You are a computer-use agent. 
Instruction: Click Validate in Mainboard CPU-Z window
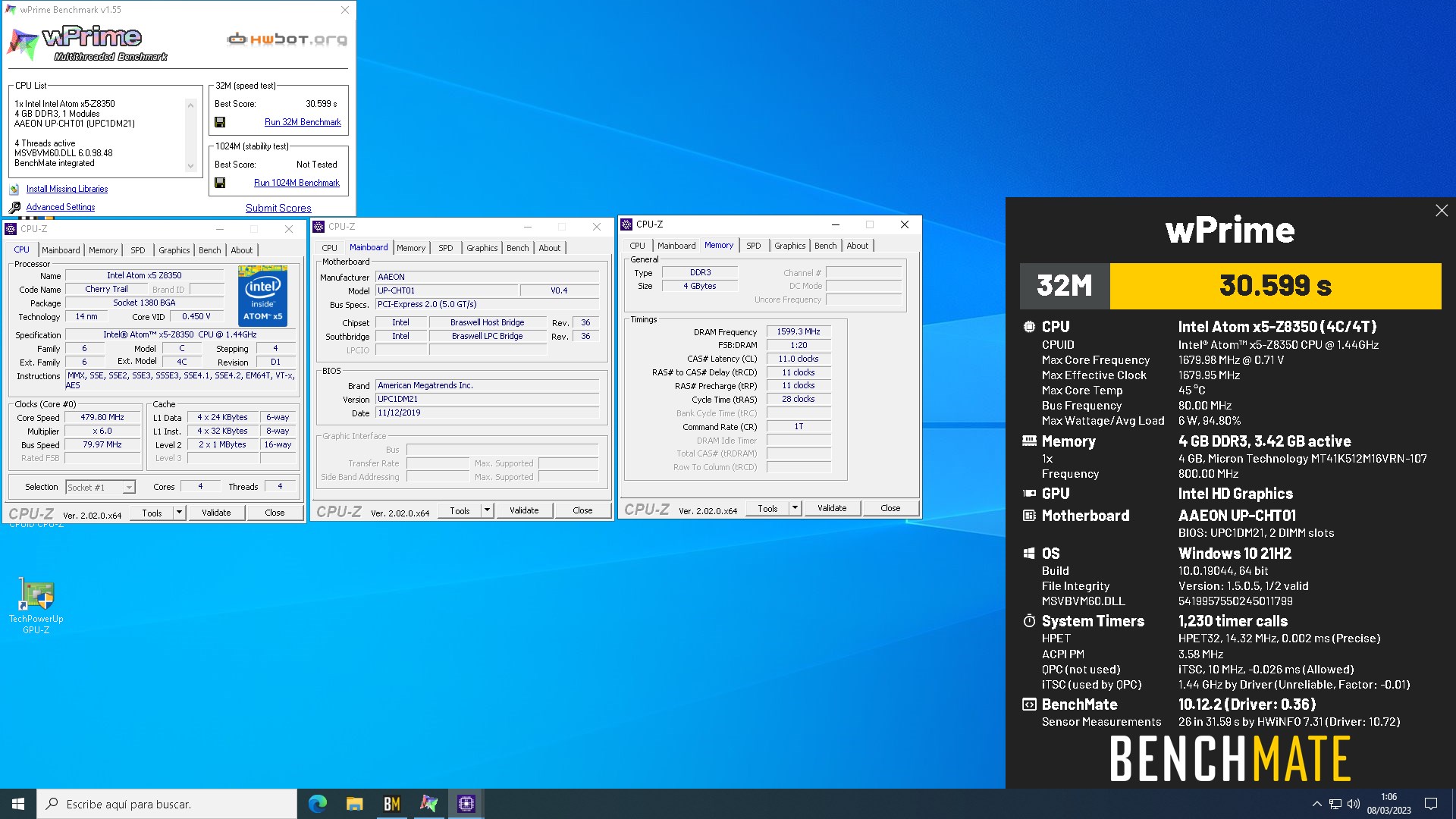tap(524, 510)
